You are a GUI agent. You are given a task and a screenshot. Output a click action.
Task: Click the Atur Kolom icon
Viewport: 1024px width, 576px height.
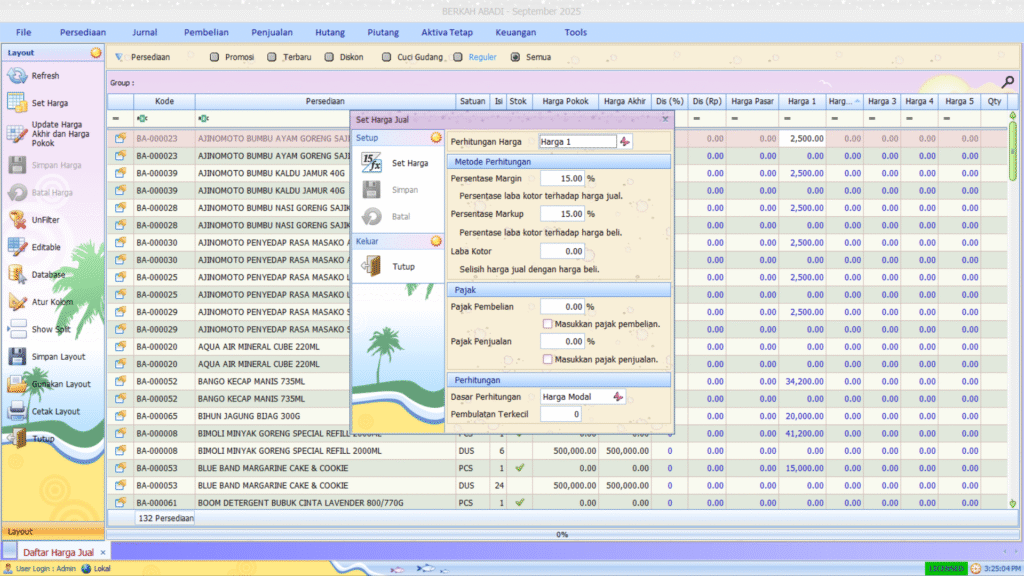point(17,301)
